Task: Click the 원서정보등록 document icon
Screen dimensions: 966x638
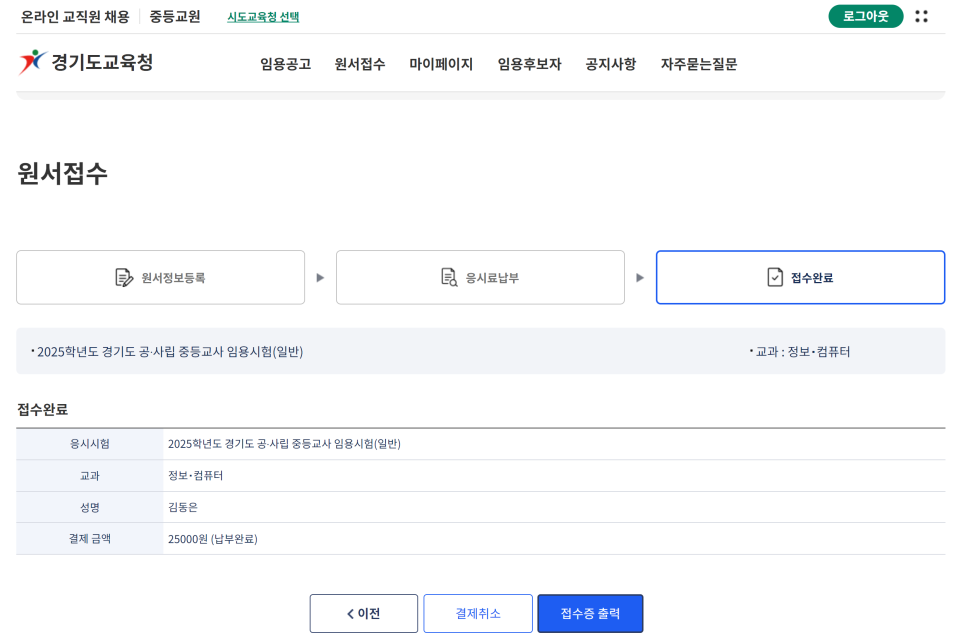Action: [124, 278]
